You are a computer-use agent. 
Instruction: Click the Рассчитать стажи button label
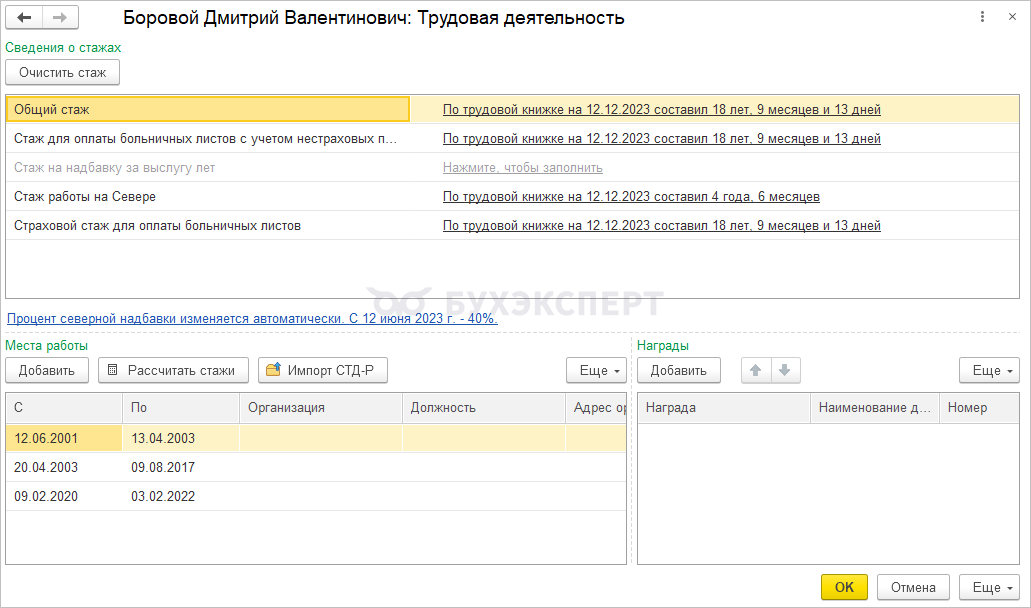pos(181,371)
